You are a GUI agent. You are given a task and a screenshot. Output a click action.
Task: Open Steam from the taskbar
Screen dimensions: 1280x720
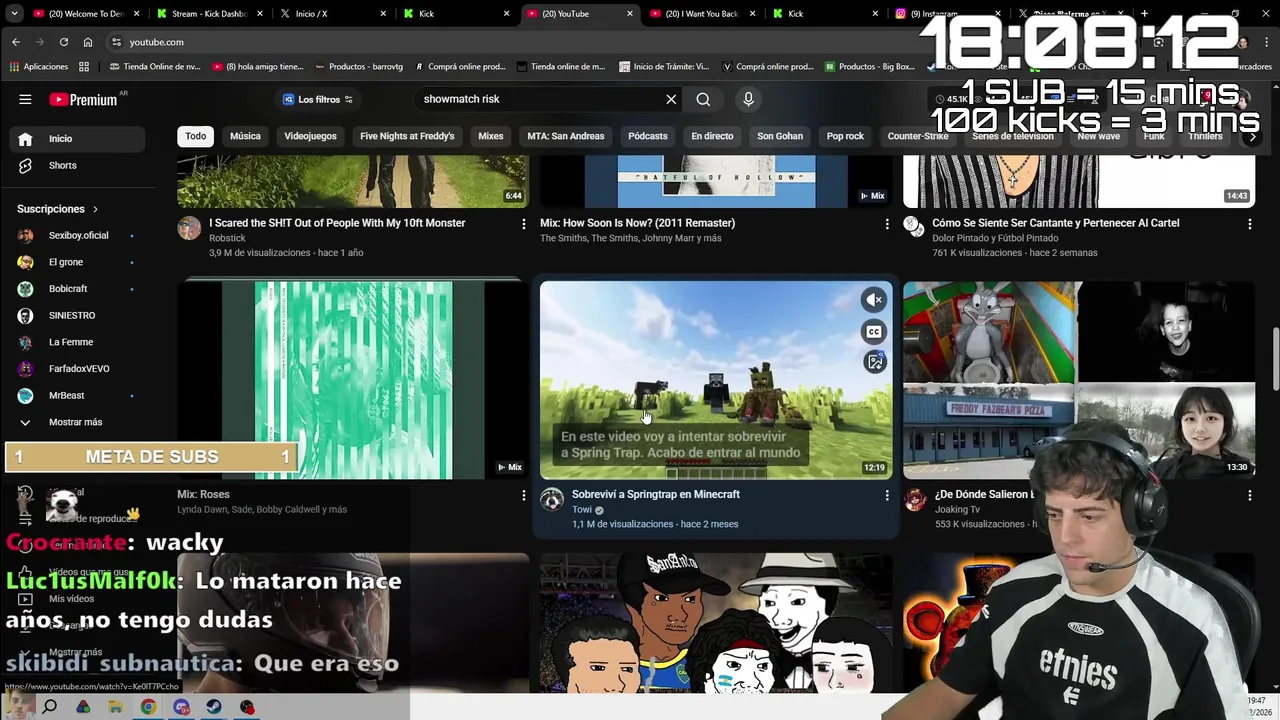pyautogui.click(x=214, y=707)
